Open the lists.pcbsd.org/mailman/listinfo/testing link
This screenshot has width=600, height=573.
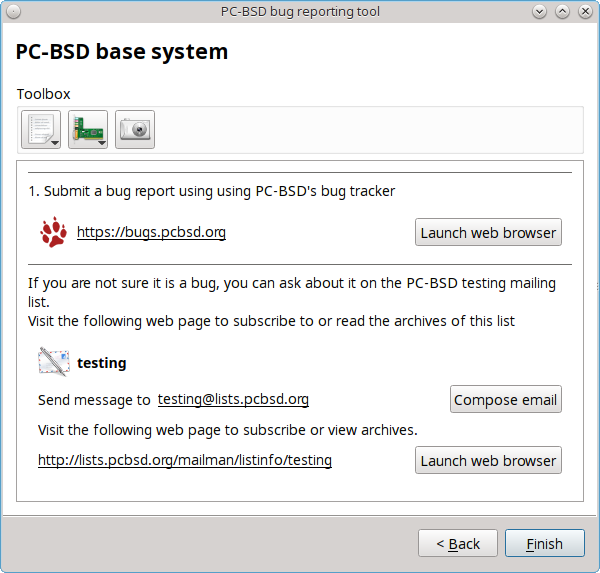click(185, 460)
